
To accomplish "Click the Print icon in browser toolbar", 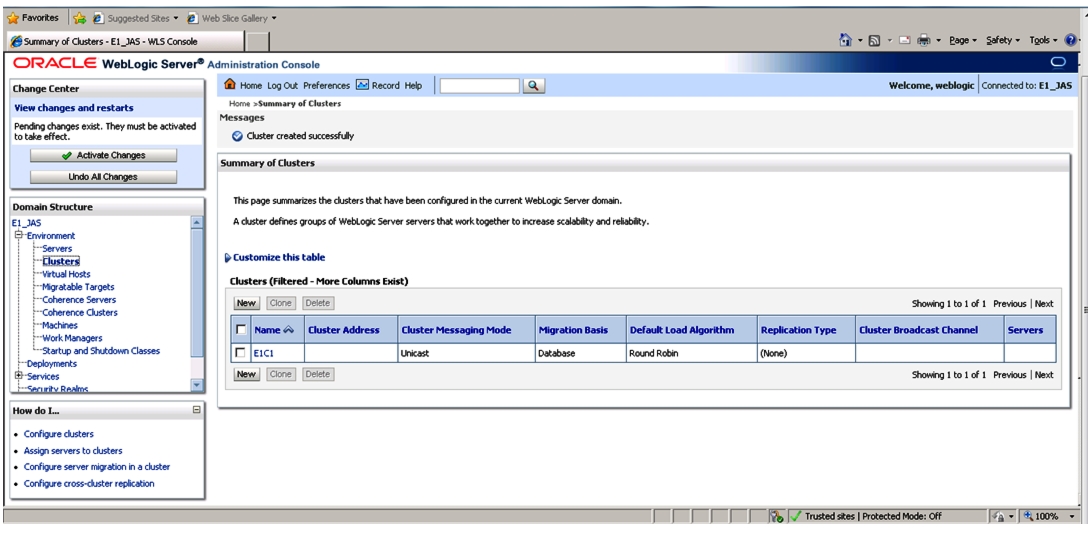I will 924,40.
